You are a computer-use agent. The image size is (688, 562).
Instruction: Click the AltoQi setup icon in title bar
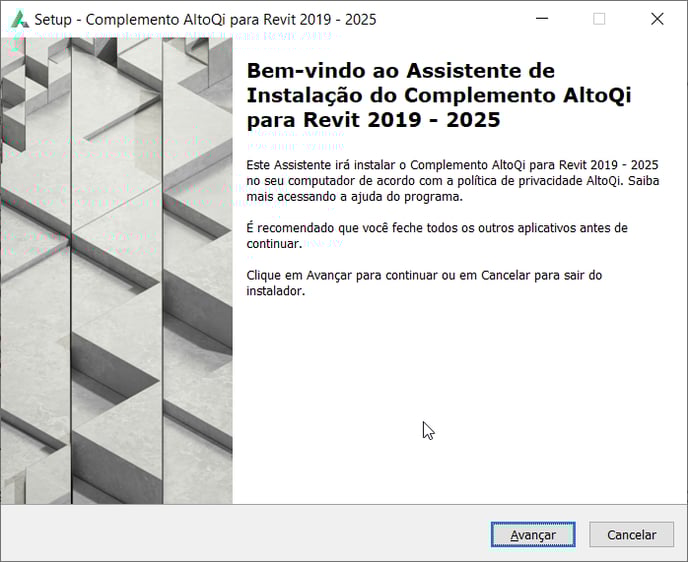19,19
